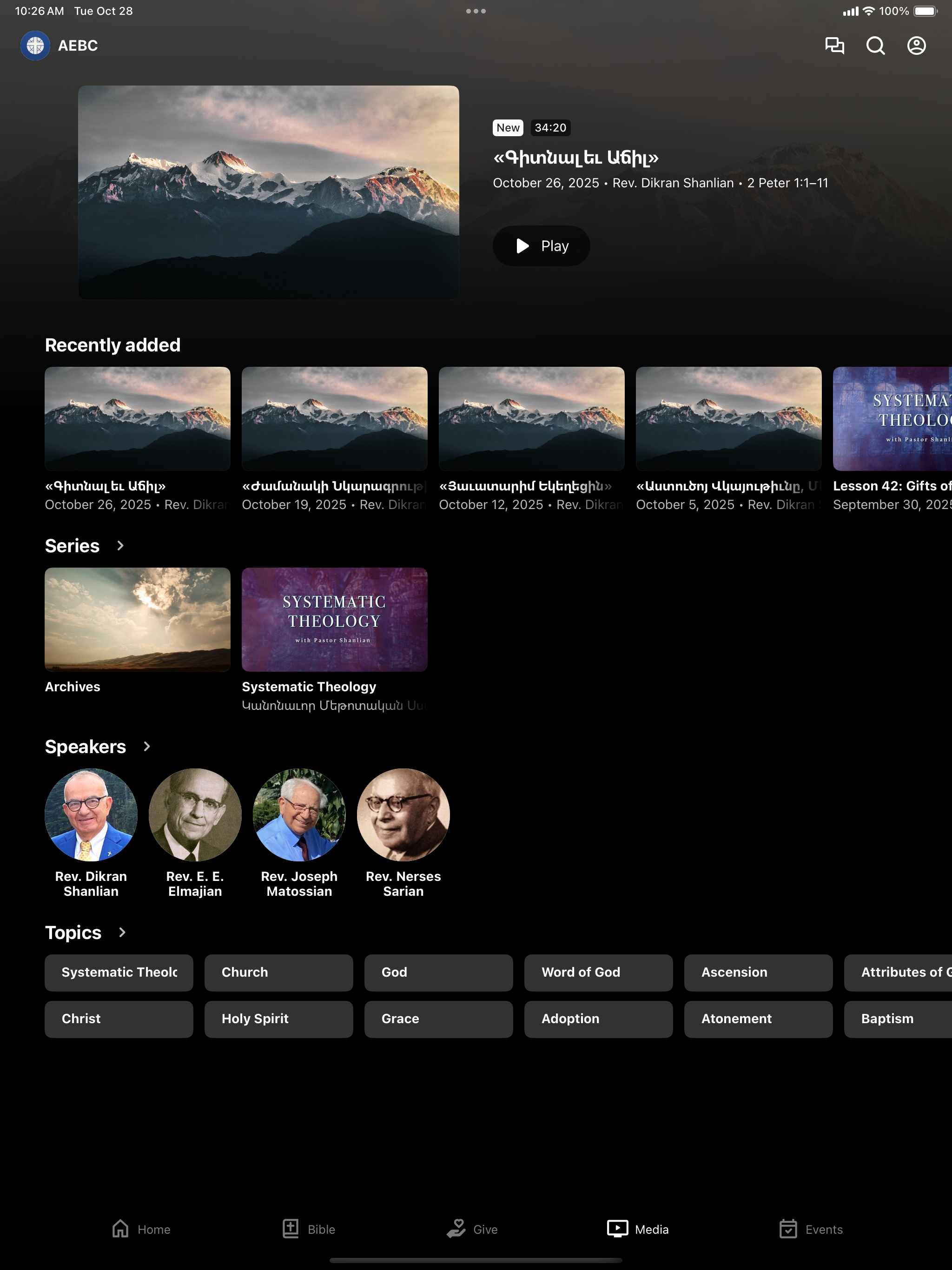Open the October 26, 2025 sermon card
952x1270 pixels.
138,439
